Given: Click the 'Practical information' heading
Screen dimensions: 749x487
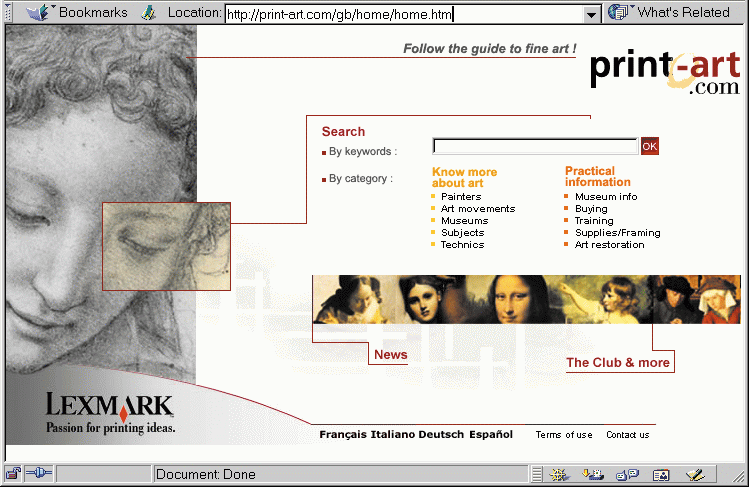Looking at the screenshot, I should click(x=598, y=176).
